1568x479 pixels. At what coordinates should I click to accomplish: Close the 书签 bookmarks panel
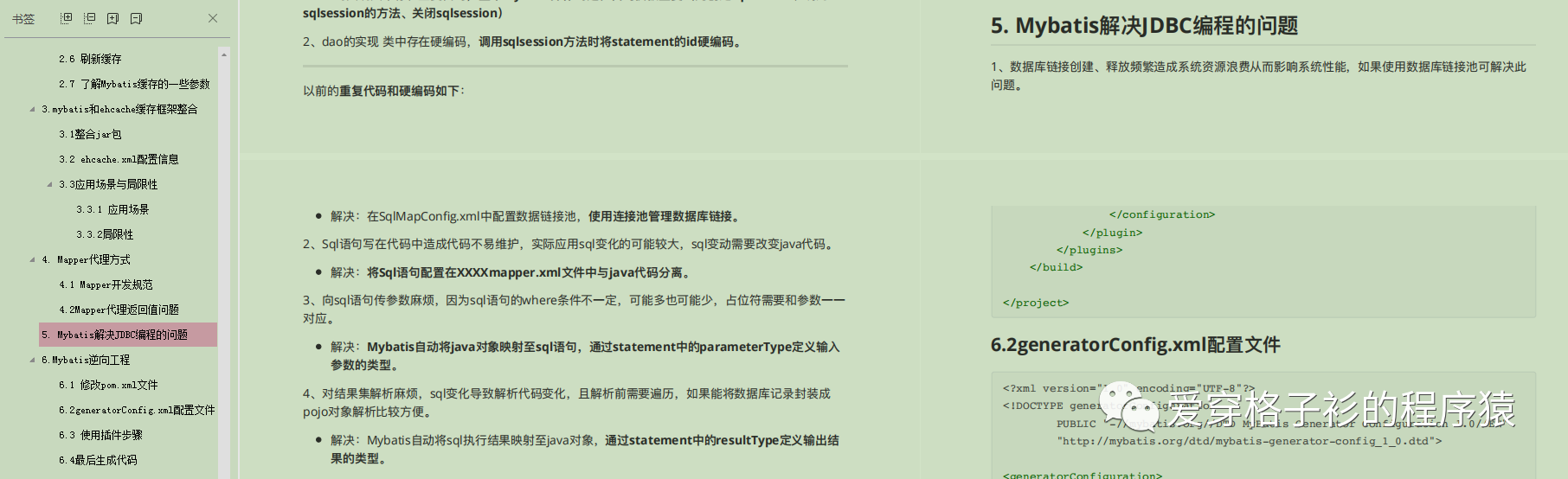[x=213, y=18]
